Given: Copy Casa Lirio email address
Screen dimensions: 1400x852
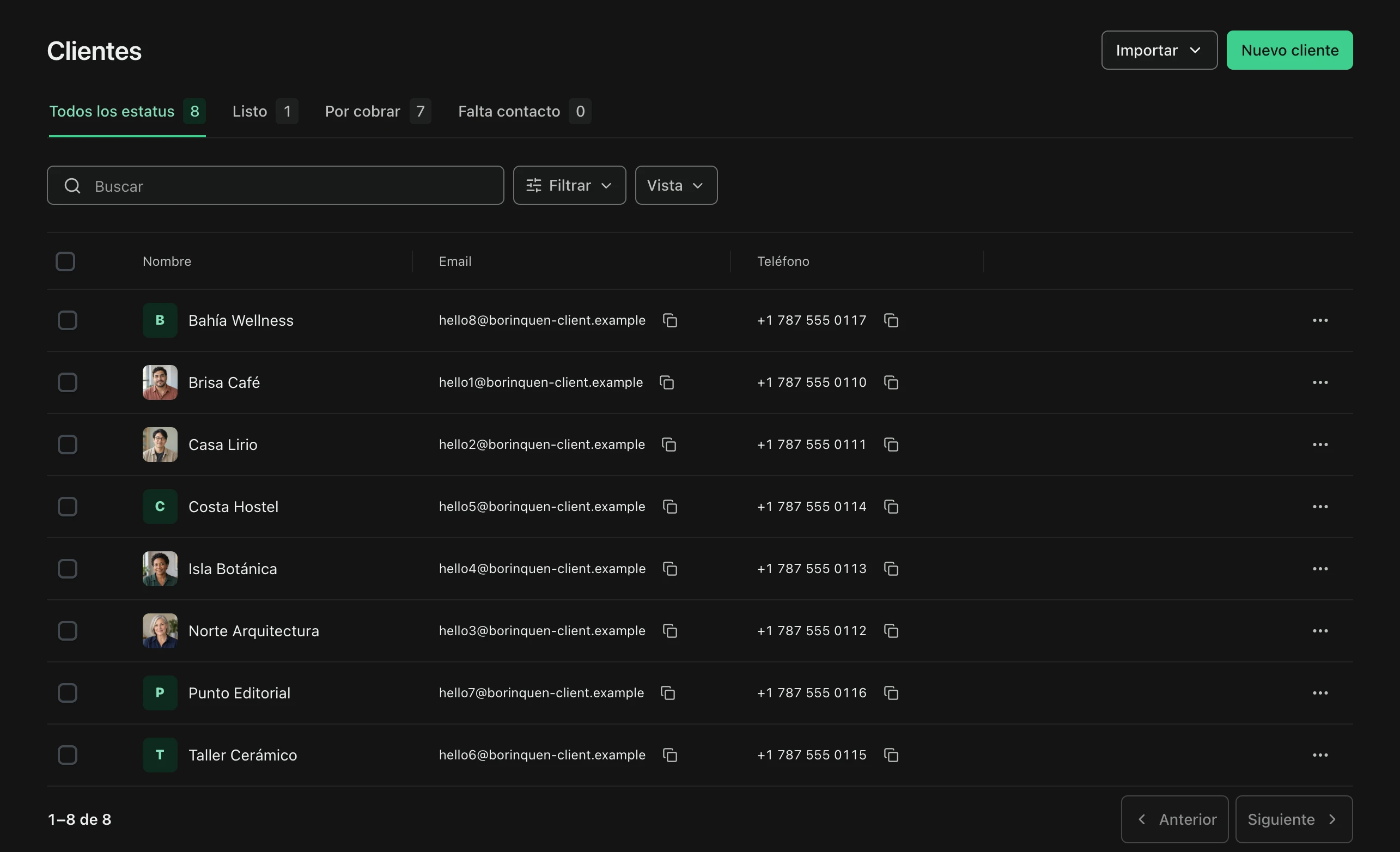Looking at the screenshot, I should pos(669,445).
